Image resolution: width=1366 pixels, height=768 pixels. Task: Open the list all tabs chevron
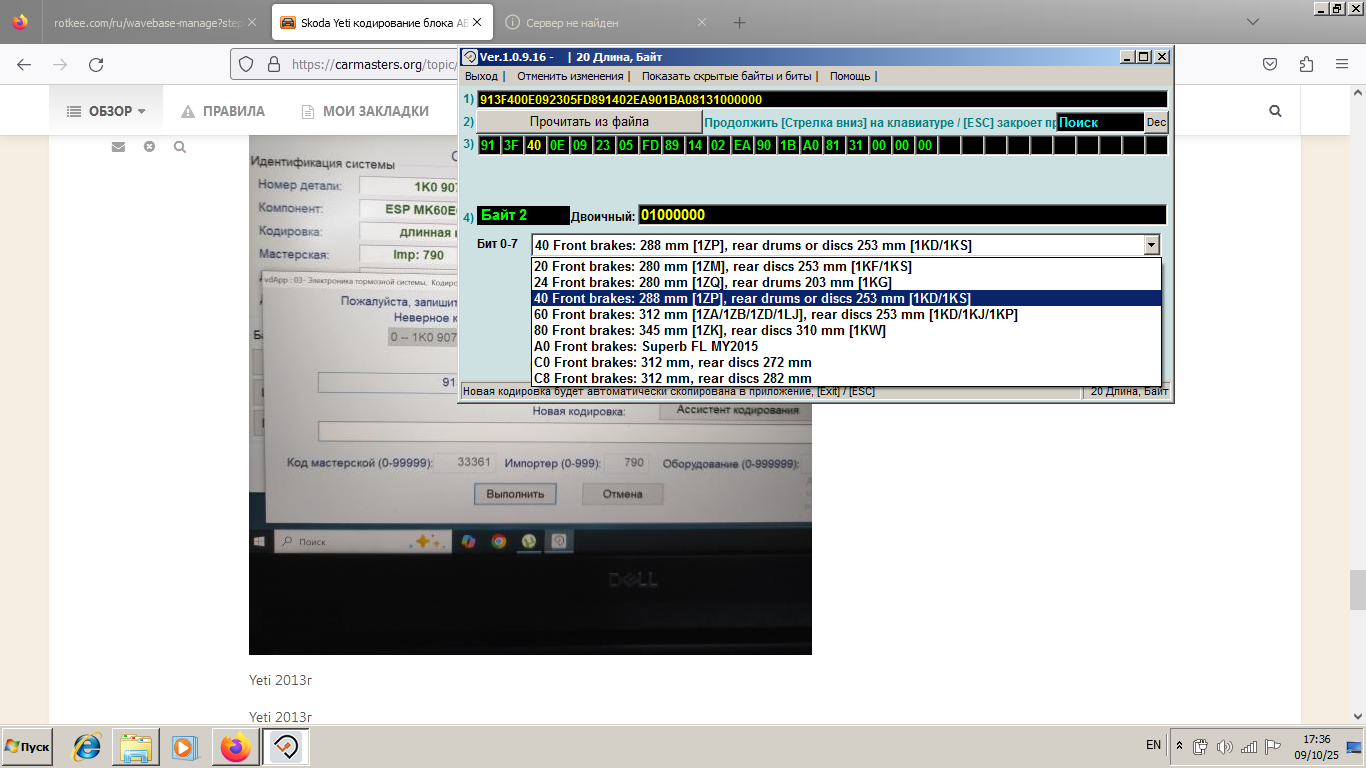click(x=1253, y=22)
